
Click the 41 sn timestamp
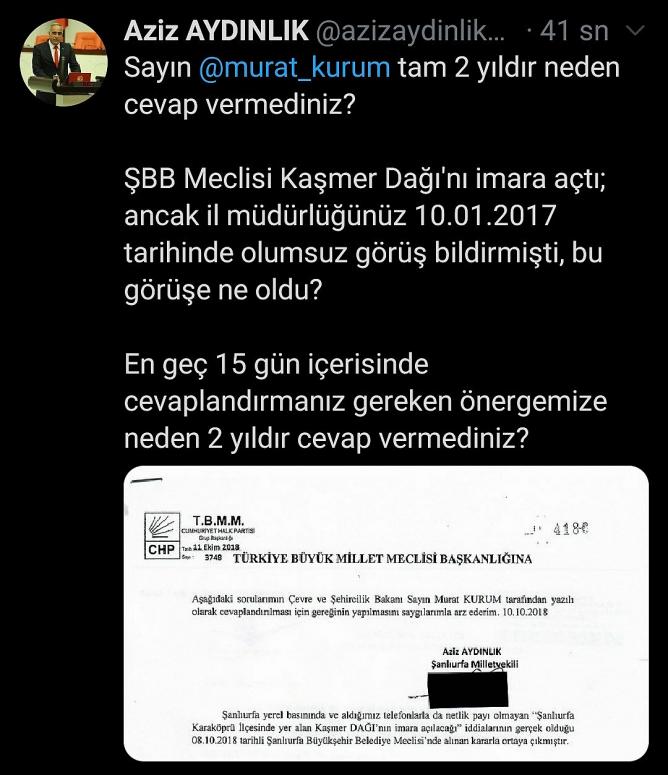point(574,31)
